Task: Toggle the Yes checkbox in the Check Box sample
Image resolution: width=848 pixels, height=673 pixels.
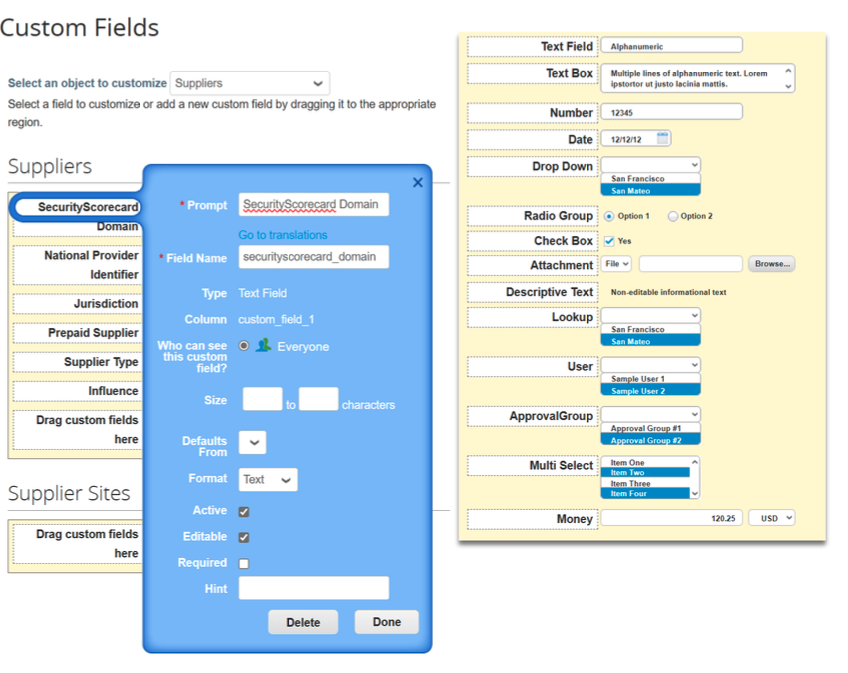Action: click(x=610, y=241)
